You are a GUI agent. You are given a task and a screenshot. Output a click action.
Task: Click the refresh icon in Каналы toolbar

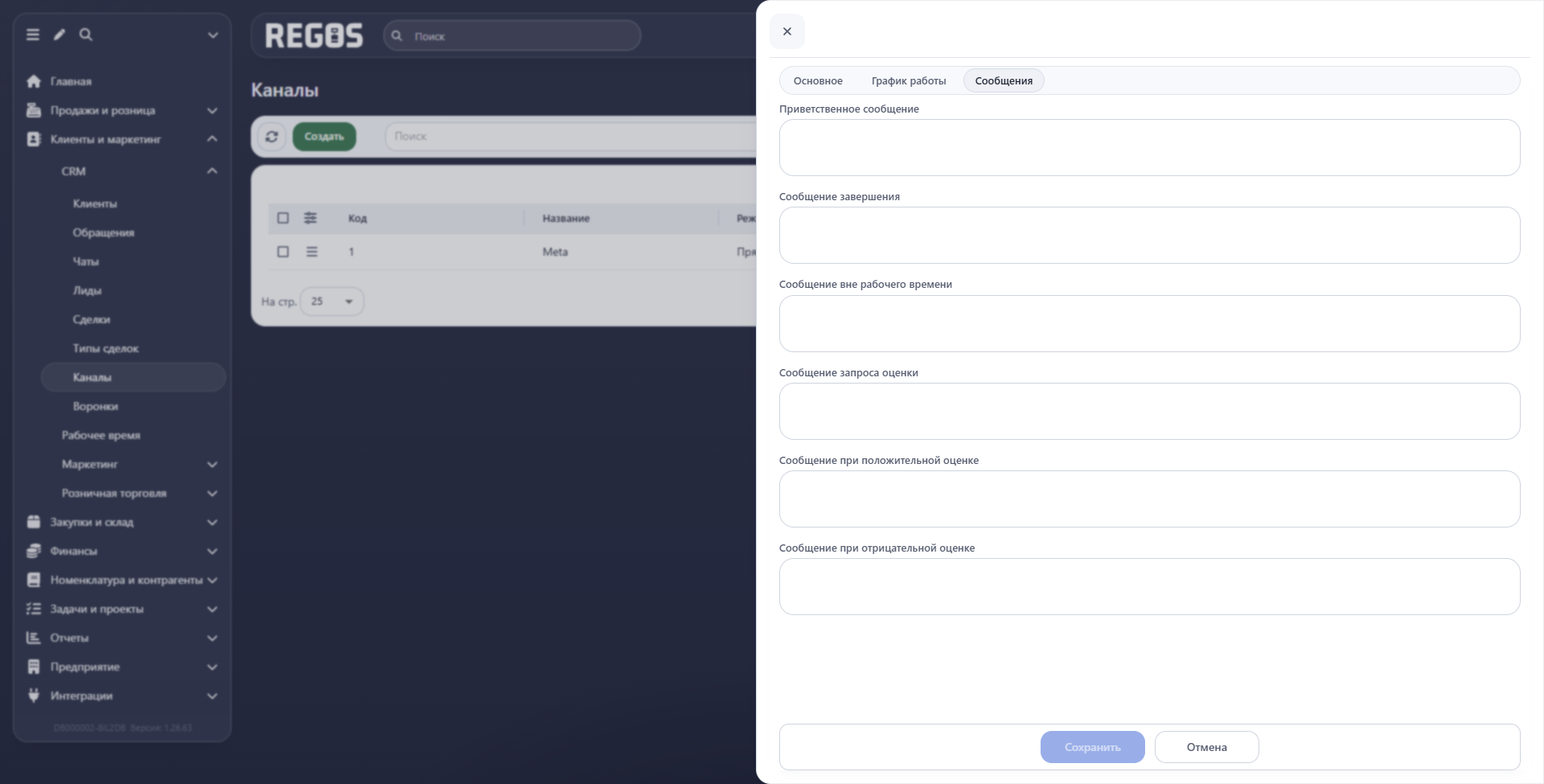272,137
